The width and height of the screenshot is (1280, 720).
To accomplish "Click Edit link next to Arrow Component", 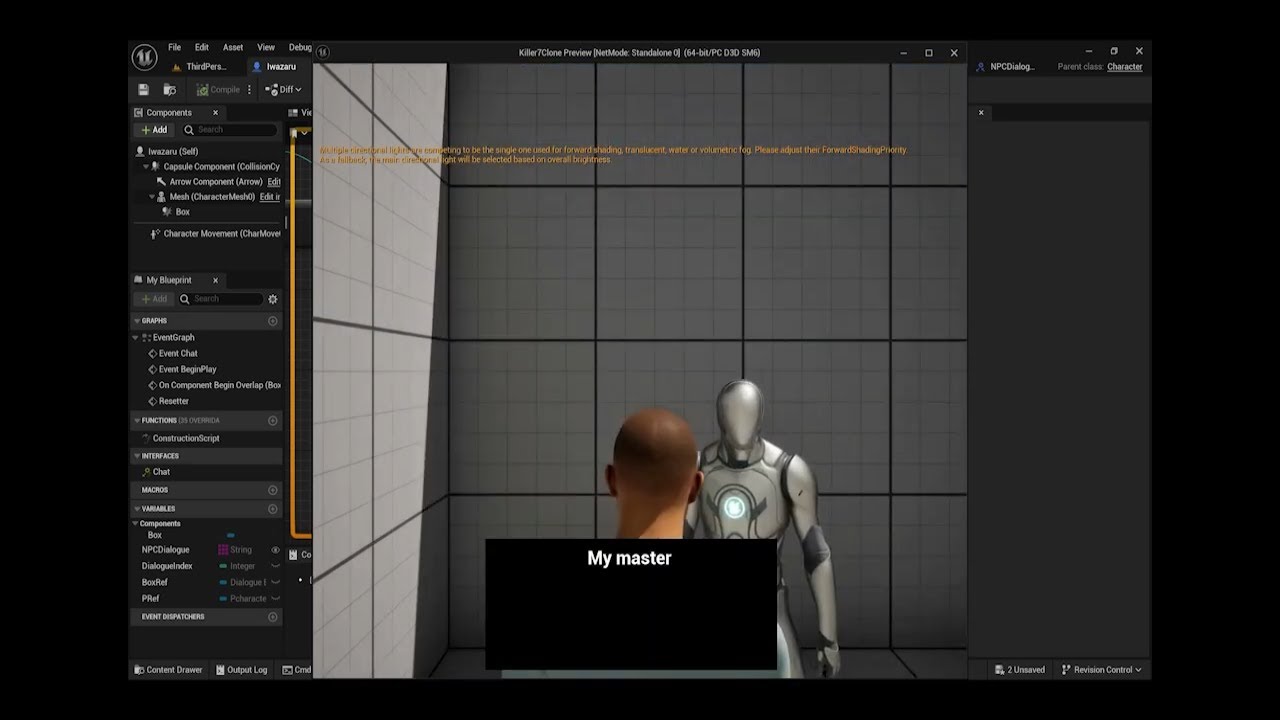I will pos(274,182).
